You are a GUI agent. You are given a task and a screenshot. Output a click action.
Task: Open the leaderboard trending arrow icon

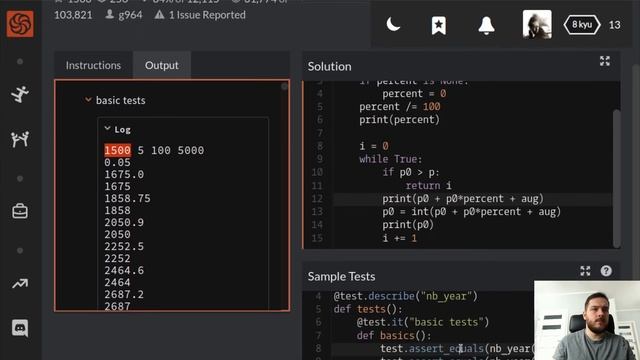click(20, 283)
